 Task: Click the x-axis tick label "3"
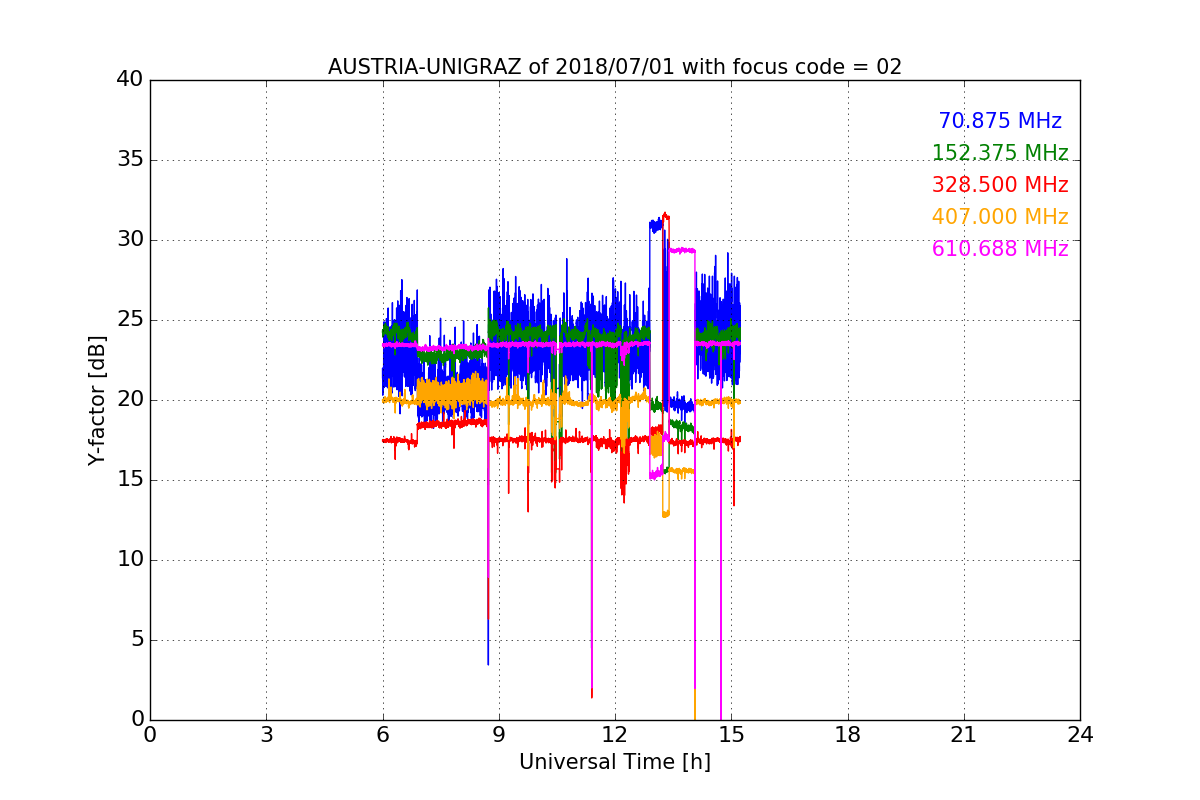[266, 734]
